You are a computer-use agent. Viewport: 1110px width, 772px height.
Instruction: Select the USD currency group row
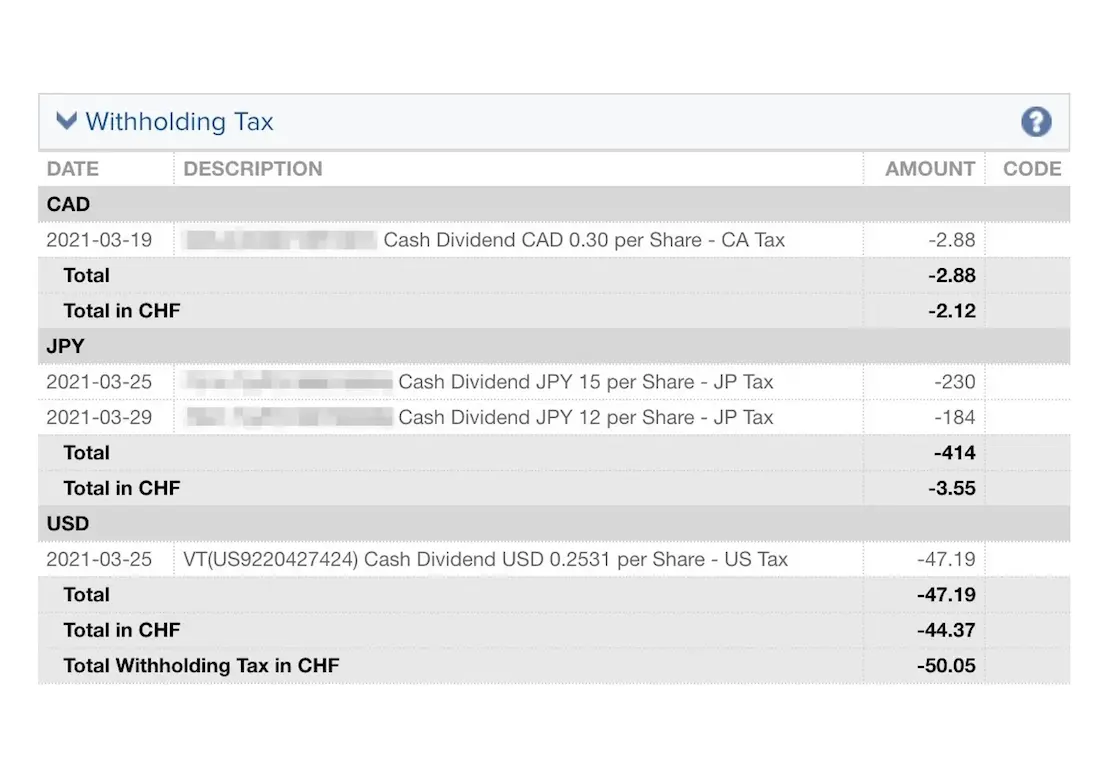point(68,523)
